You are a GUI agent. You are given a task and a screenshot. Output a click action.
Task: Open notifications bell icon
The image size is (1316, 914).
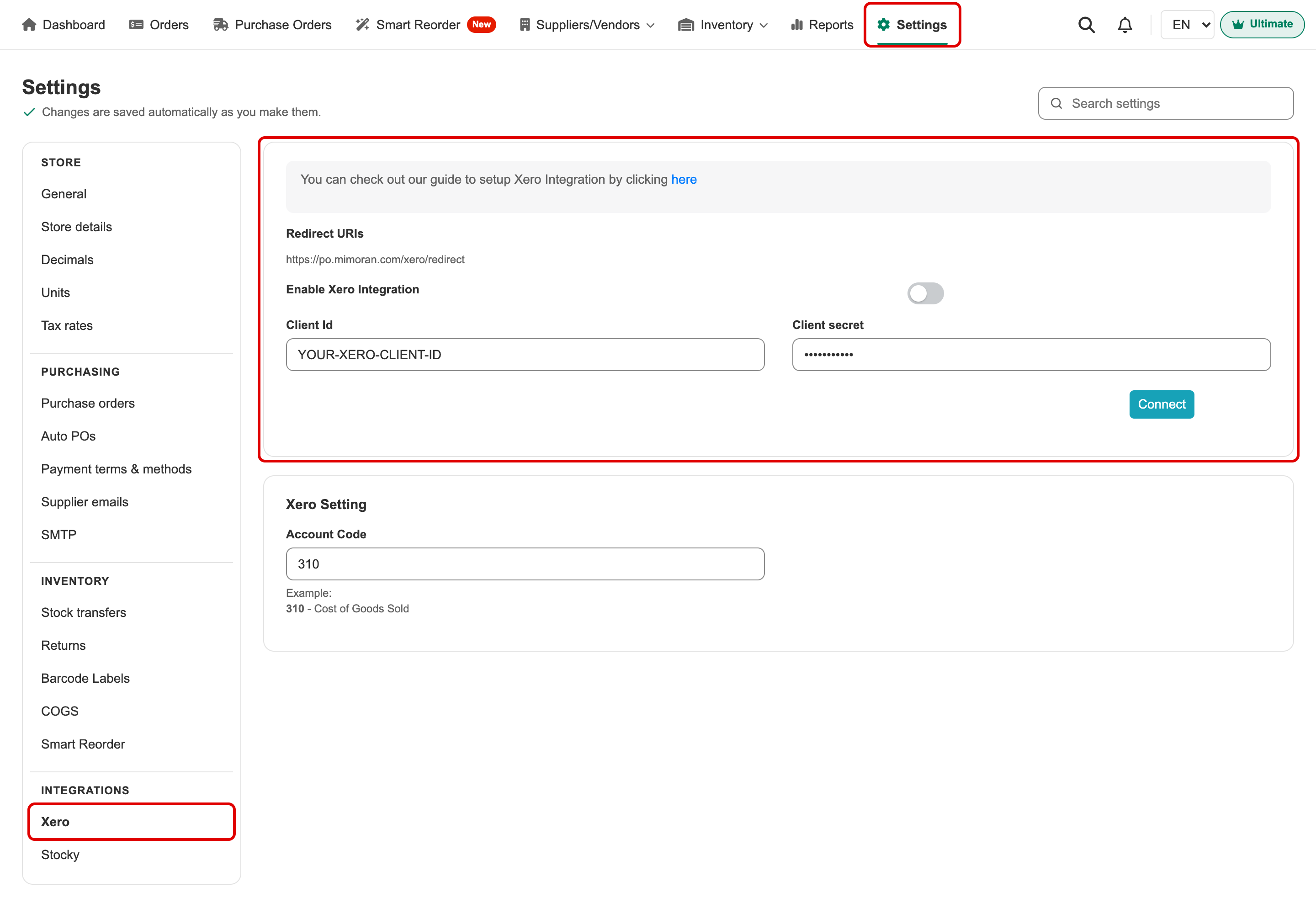pos(1125,25)
